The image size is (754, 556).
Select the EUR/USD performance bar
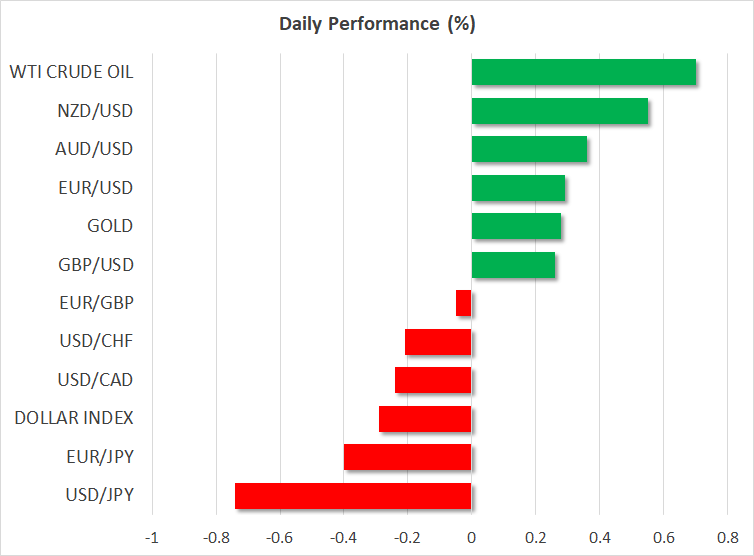pyautogui.click(x=518, y=188)
